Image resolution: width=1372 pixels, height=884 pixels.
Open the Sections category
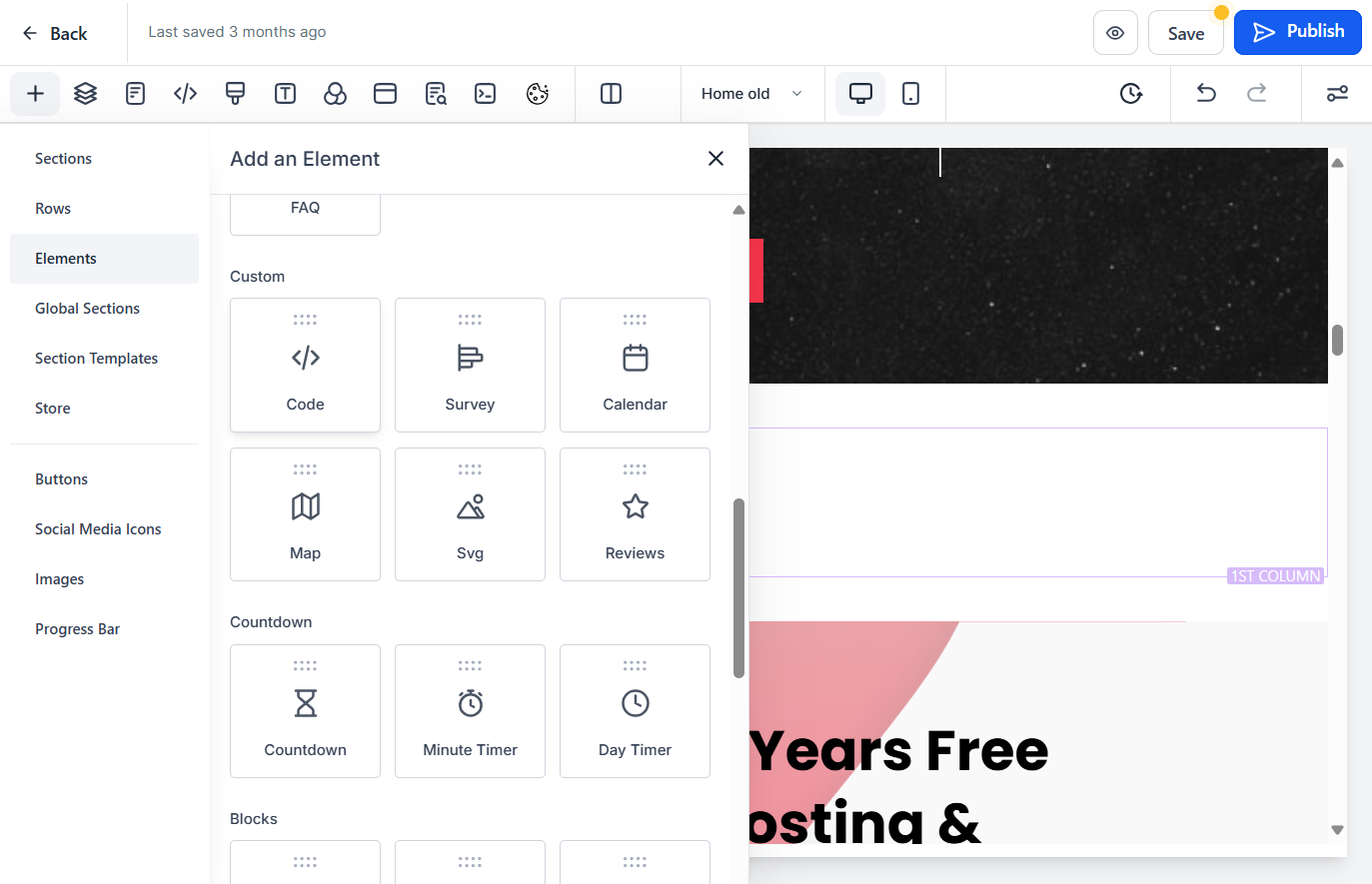[104, 159]
